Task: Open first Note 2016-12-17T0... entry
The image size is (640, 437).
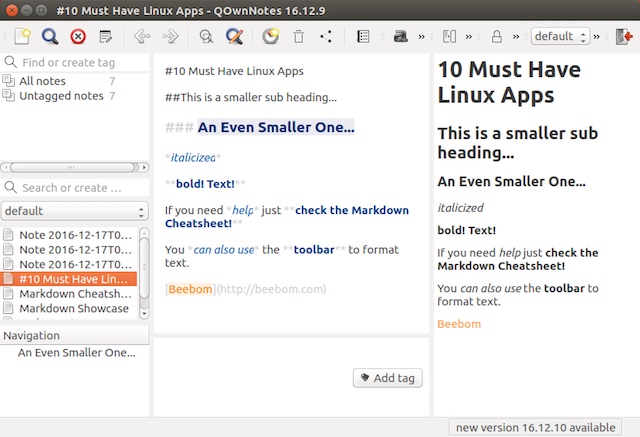Action: tap(69, 235)
